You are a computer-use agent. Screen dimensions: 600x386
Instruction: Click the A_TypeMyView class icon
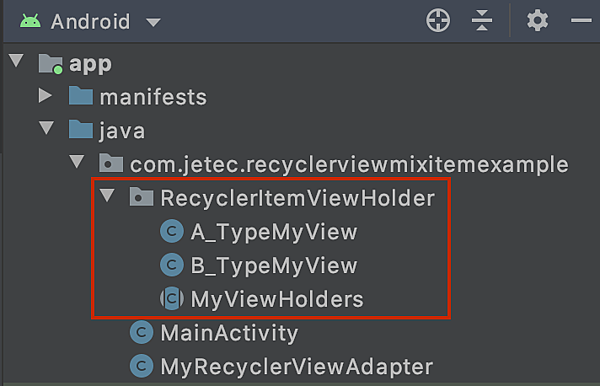pyautogui.click(x=172, y=231)
